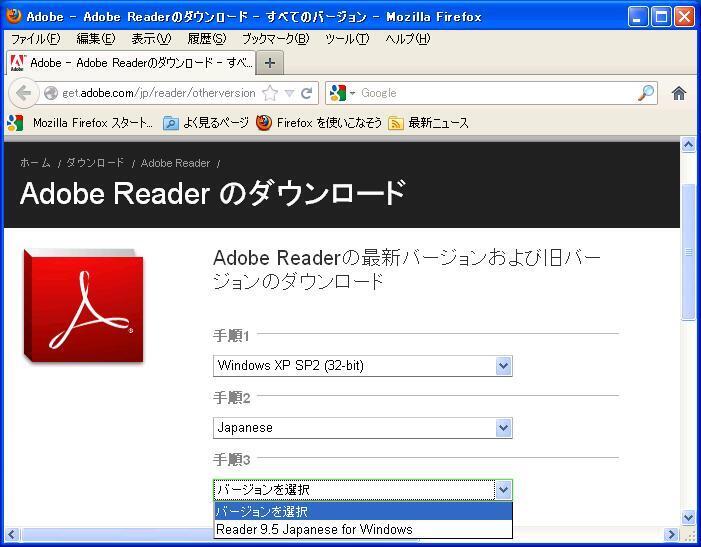Close the Firefox window
This screenshot has width=701, height=547.
[x=684, y=17]
